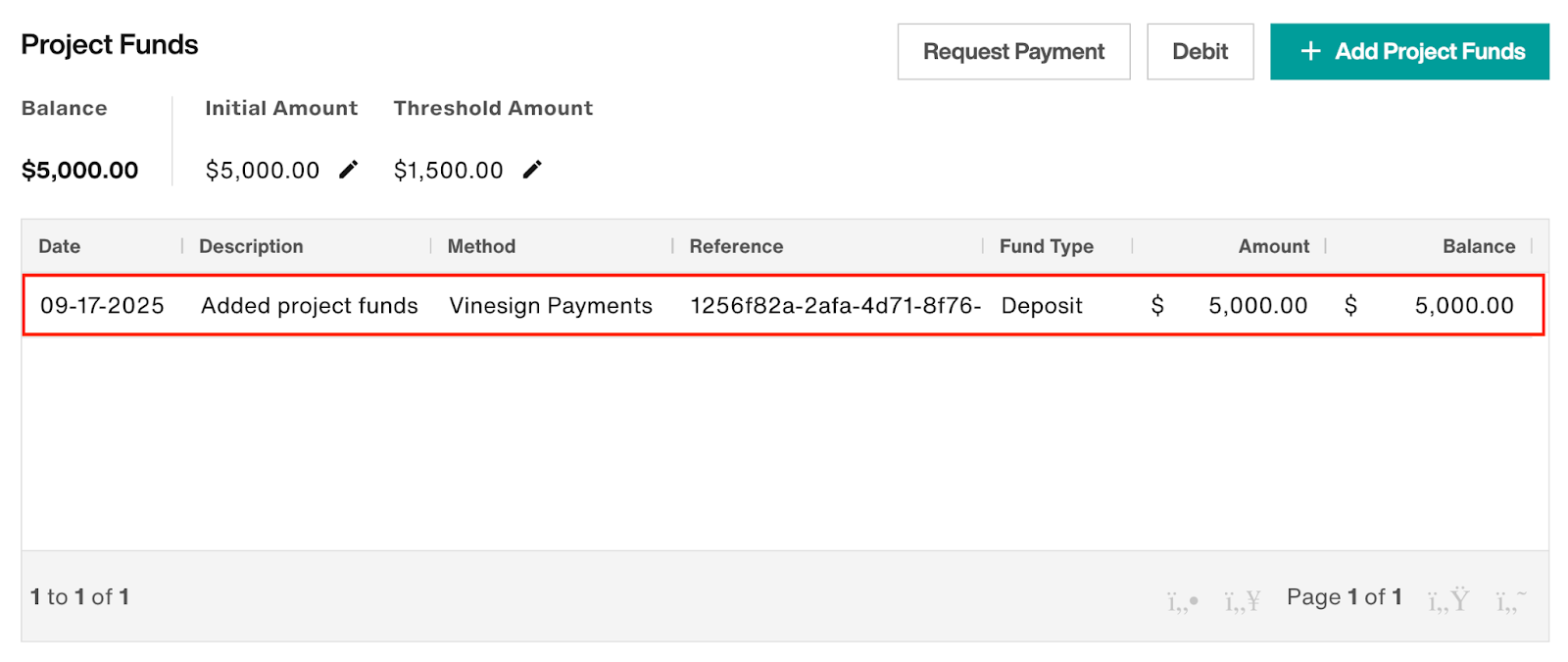Sort by Fund Type column header
The image size is (1568, 662).
(1046, 246)
